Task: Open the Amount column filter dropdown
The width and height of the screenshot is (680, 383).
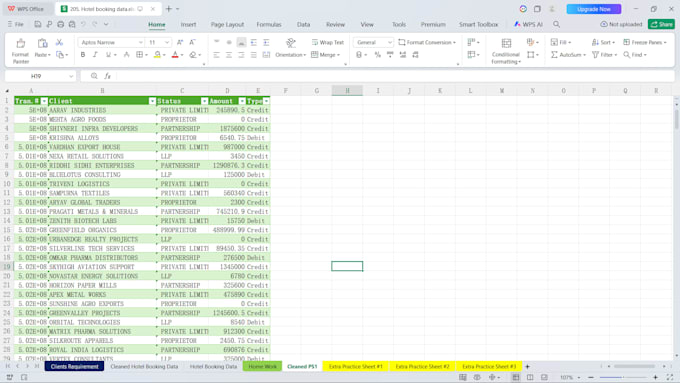Action: (x=242, y=101)
